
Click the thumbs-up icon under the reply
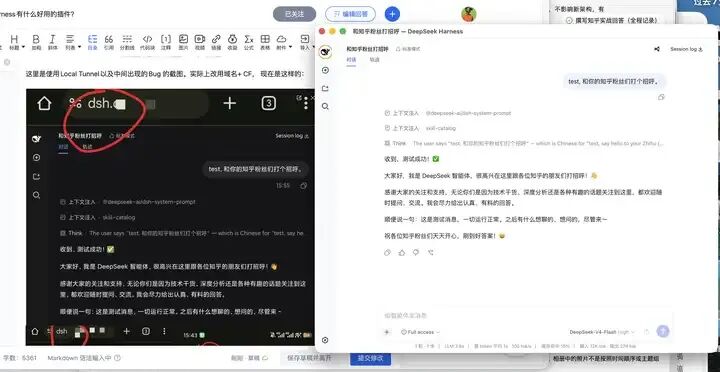pyautogui.click(x=402, y=253)
